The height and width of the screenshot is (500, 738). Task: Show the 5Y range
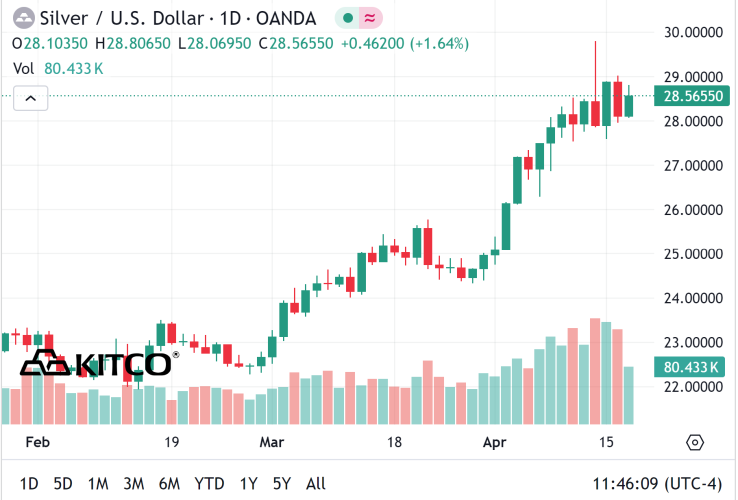[282, 484]
